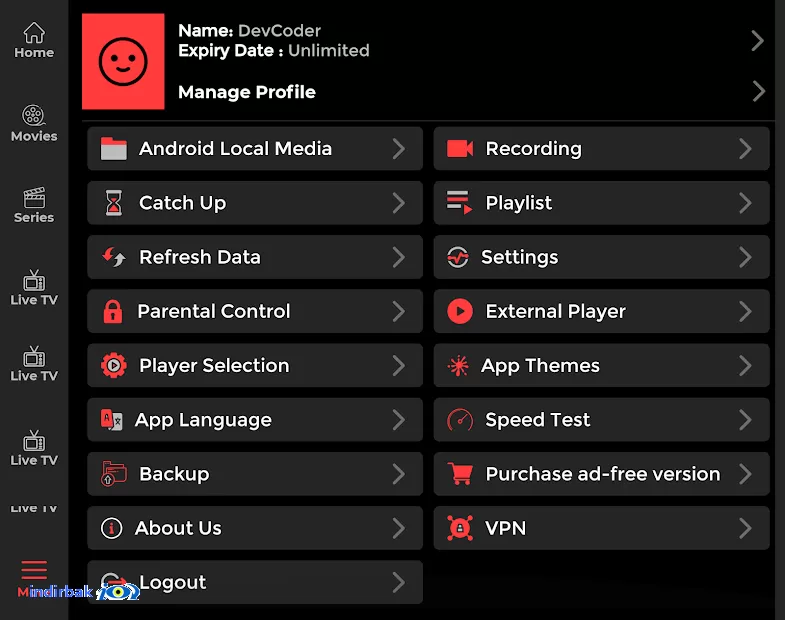The width and height of the screenshot is (785, 620).
Task: Open the Series clapperboard icon
Action: [34, 198]
